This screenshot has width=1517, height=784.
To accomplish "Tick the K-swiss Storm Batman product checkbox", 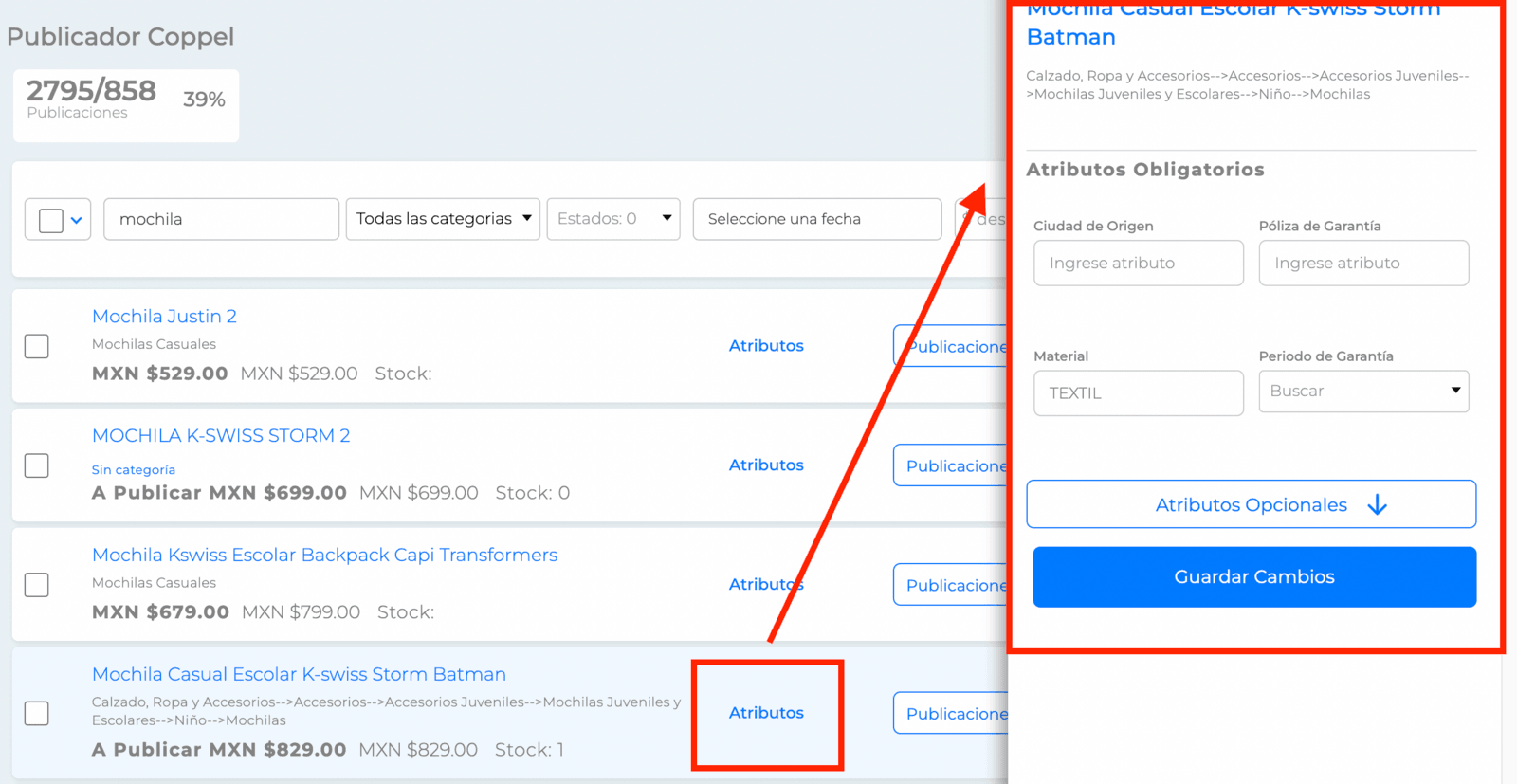I will [x=37, y=713].
